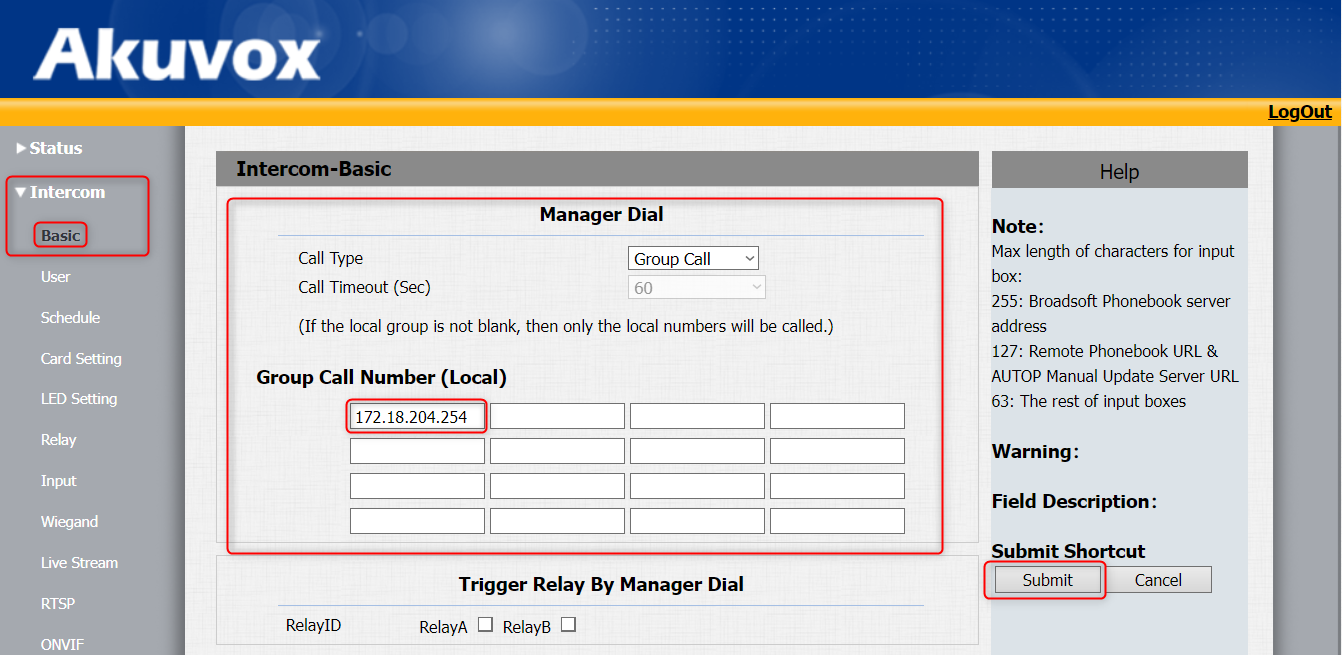Open the Call Type dropdown
1342x655 pixels.
(693, 259)
